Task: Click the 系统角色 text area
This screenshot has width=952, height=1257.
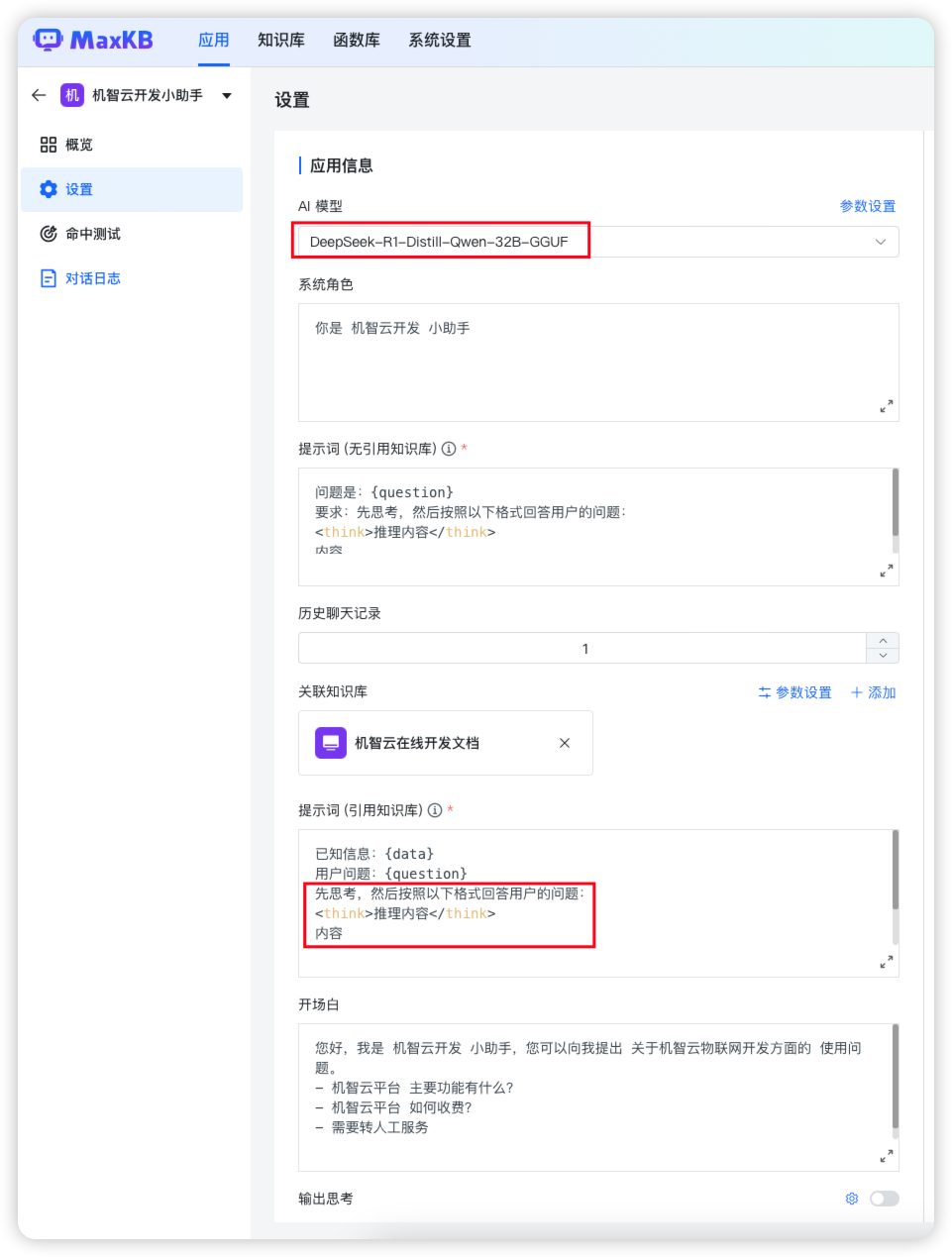Action: pos(598,363)
